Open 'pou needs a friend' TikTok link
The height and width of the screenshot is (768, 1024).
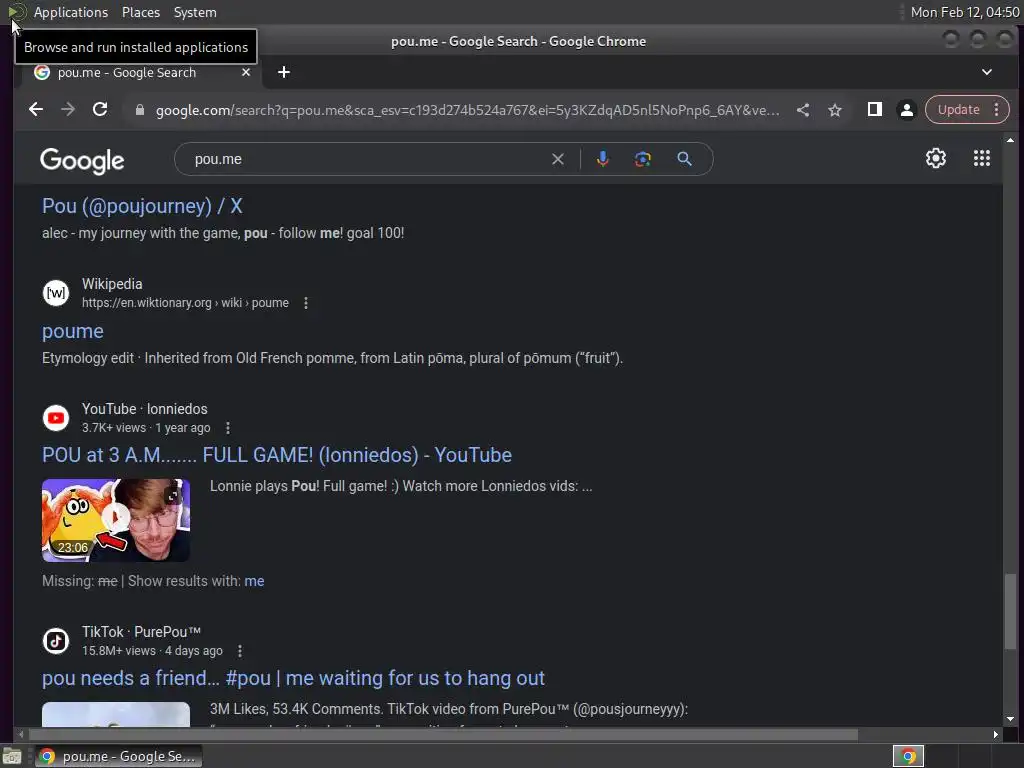click(293, 679)
